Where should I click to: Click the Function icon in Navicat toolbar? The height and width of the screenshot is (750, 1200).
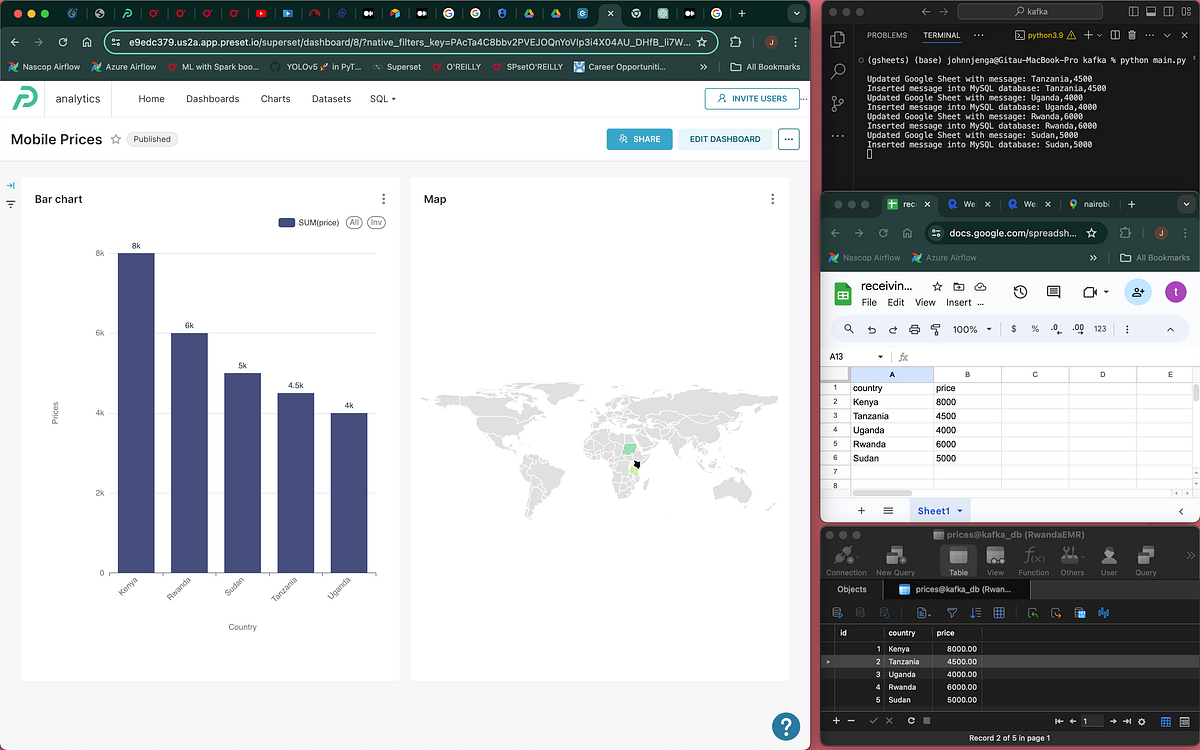coord(1031,557)
